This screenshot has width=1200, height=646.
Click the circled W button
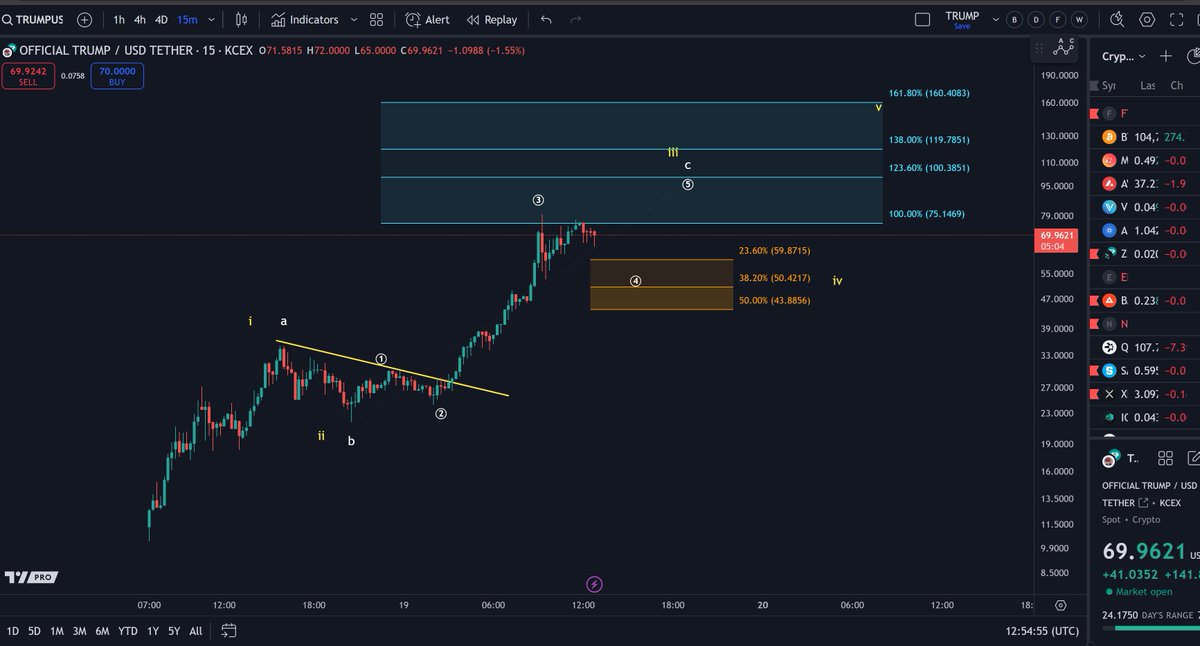click(1080, 19)
